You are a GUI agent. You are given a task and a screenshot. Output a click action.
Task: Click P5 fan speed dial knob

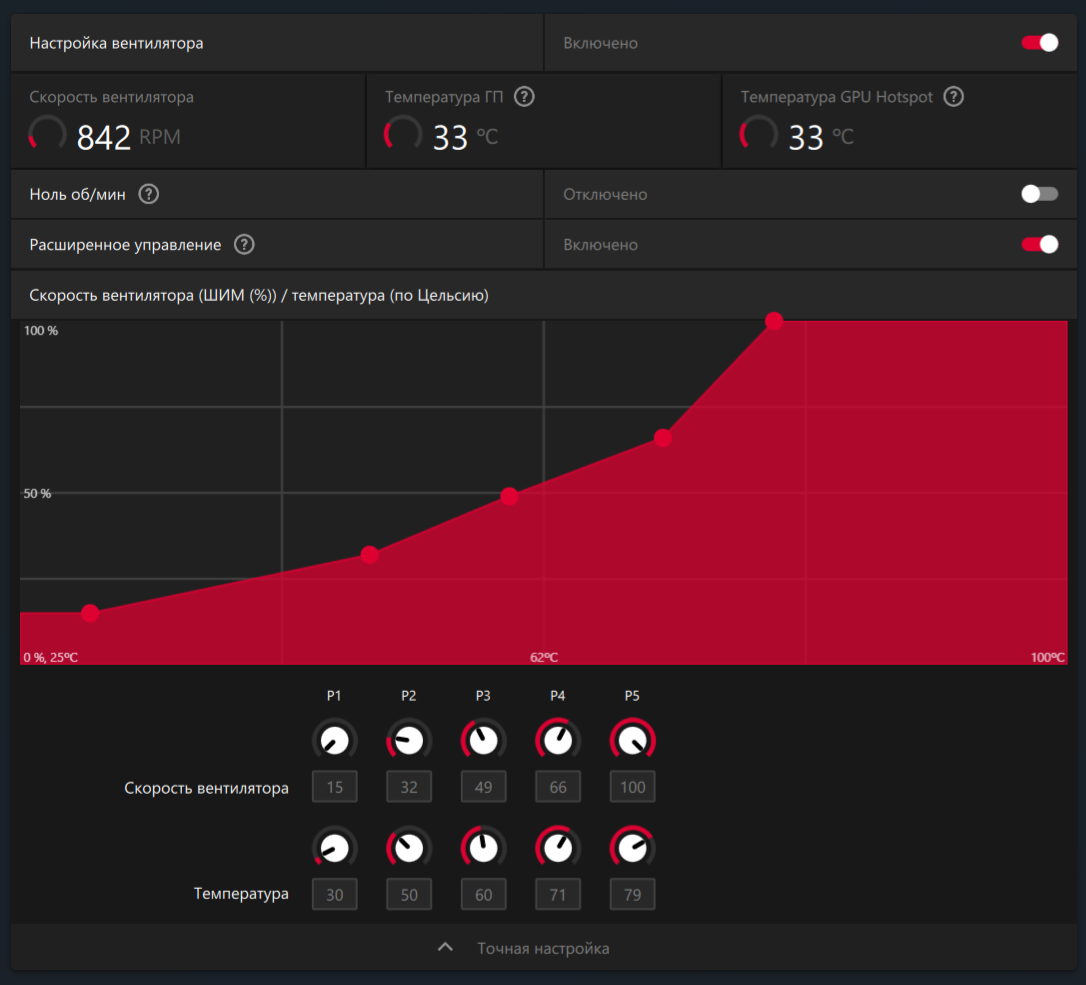(x=632, y=741)
